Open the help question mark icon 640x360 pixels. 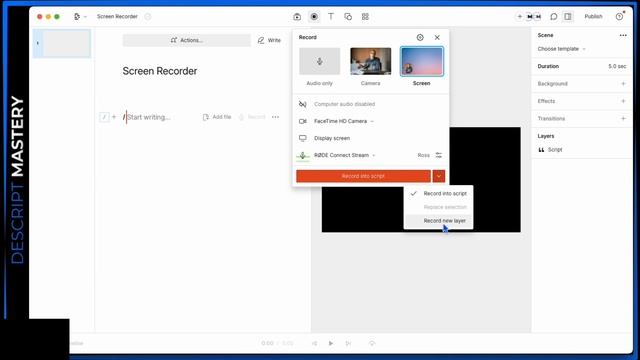tap(619, 17)
